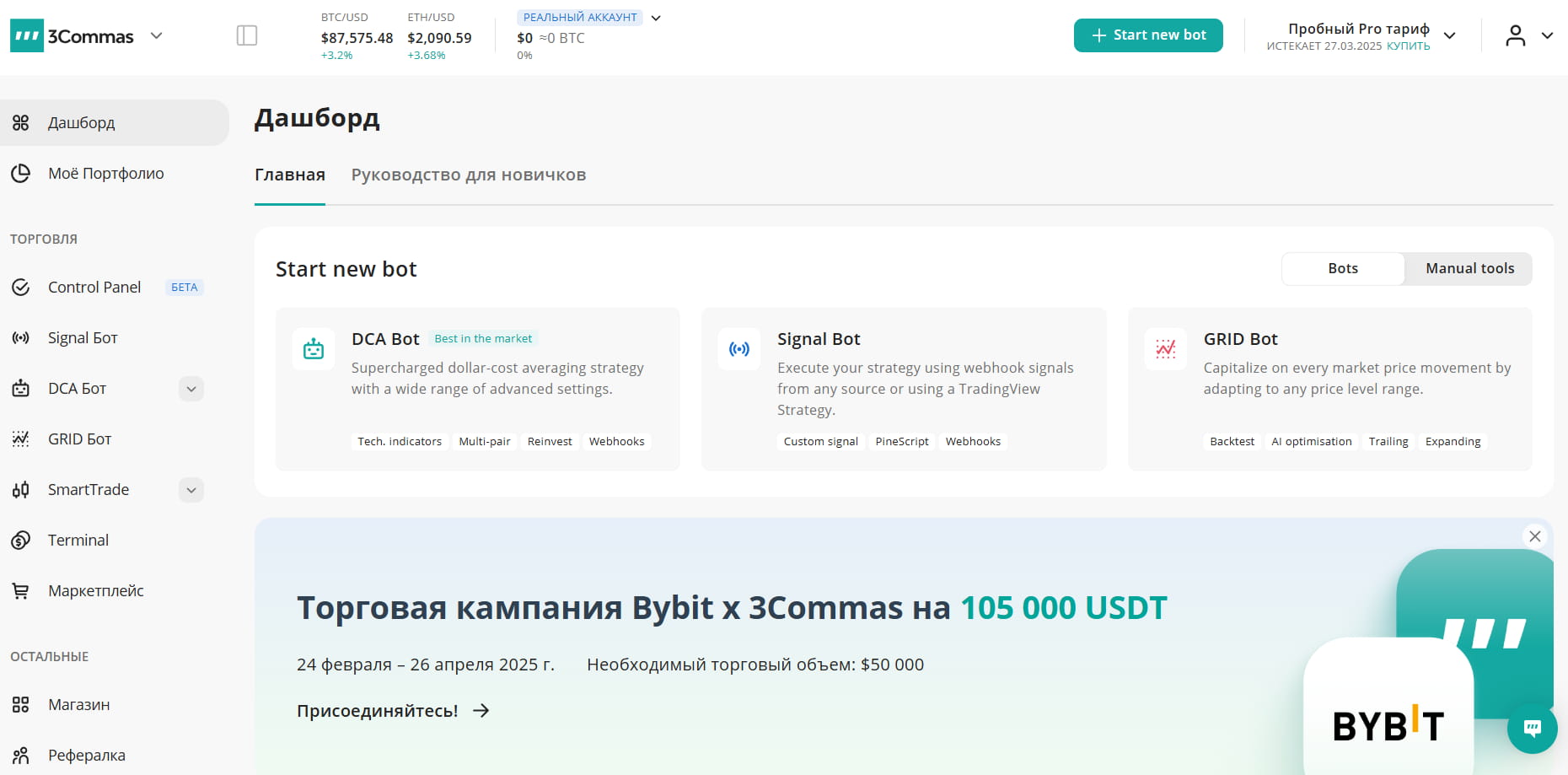
Task: Click the Best in the market badge
Action: (x=483, y=339)
